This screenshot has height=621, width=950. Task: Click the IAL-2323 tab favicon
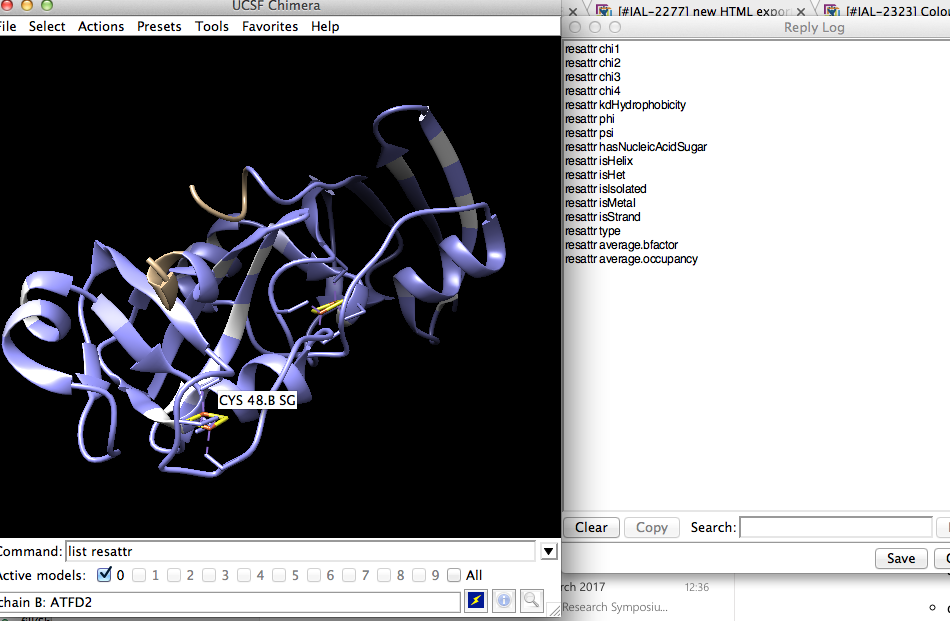[x=830, y=11]
